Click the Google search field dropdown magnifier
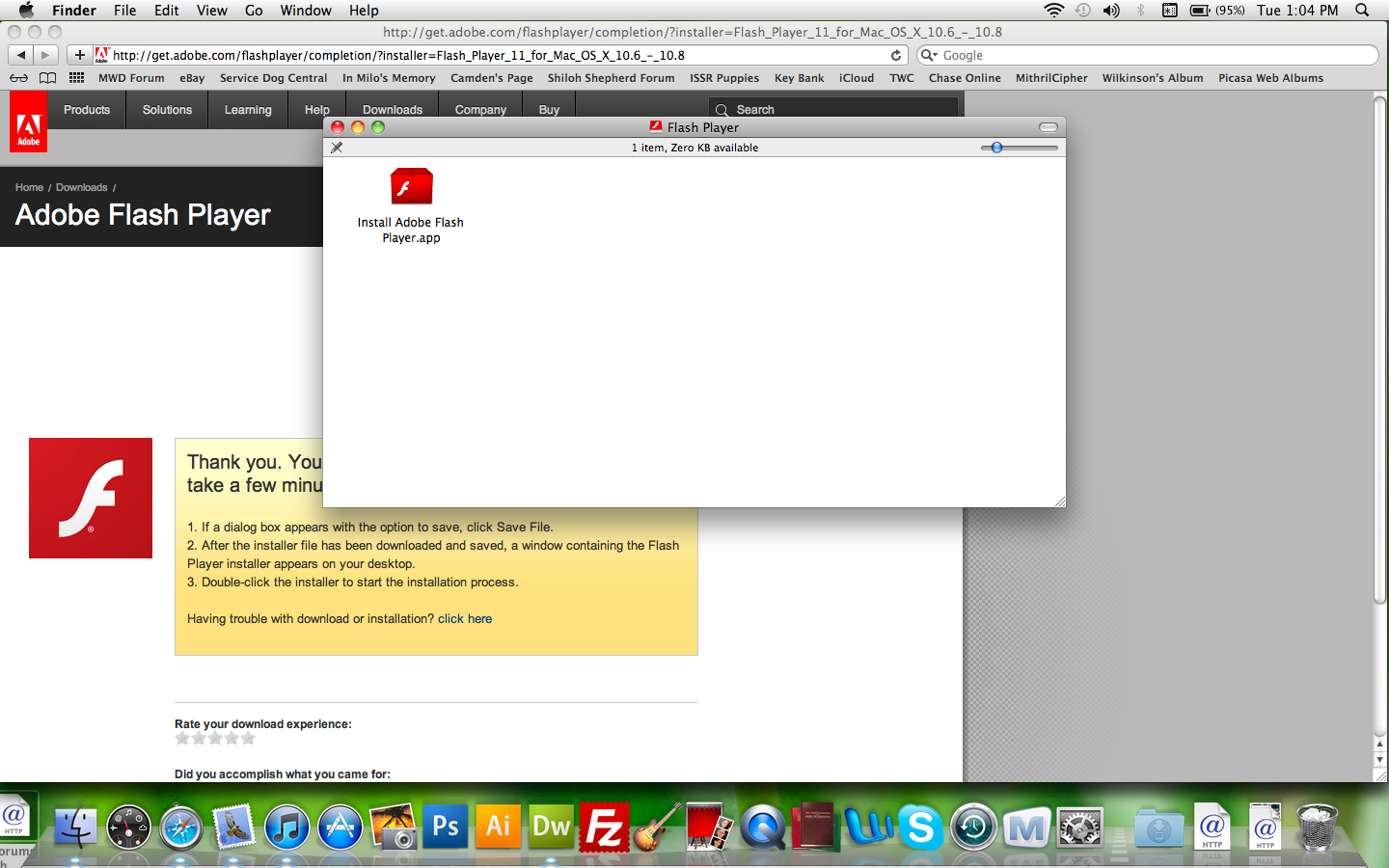This screenshot has width=1389, height=868. pos(930,55)
